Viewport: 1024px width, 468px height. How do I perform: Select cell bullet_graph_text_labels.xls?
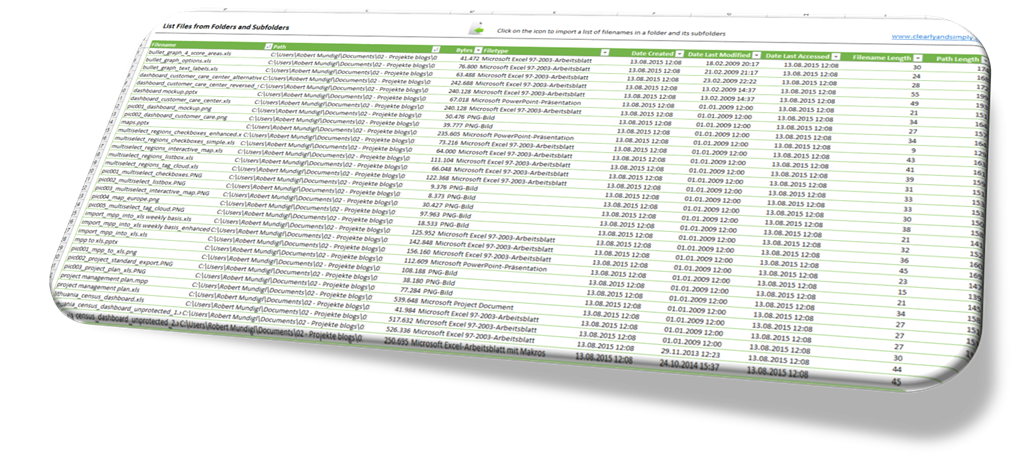[180, 67]
